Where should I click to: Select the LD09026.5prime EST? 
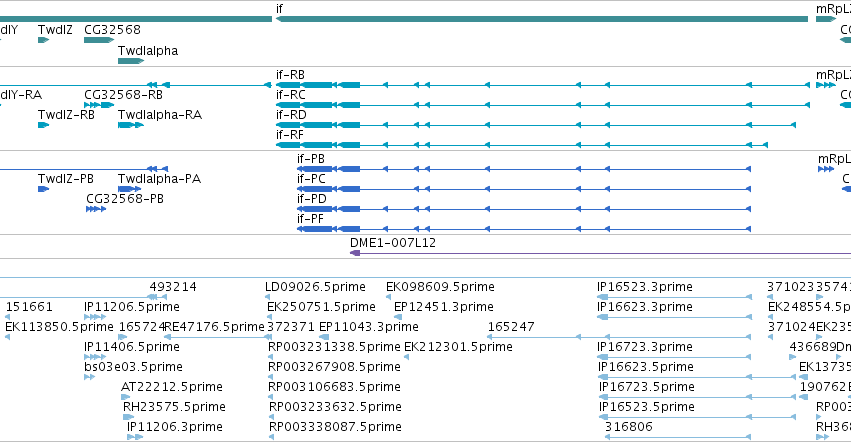click(315, 287)
